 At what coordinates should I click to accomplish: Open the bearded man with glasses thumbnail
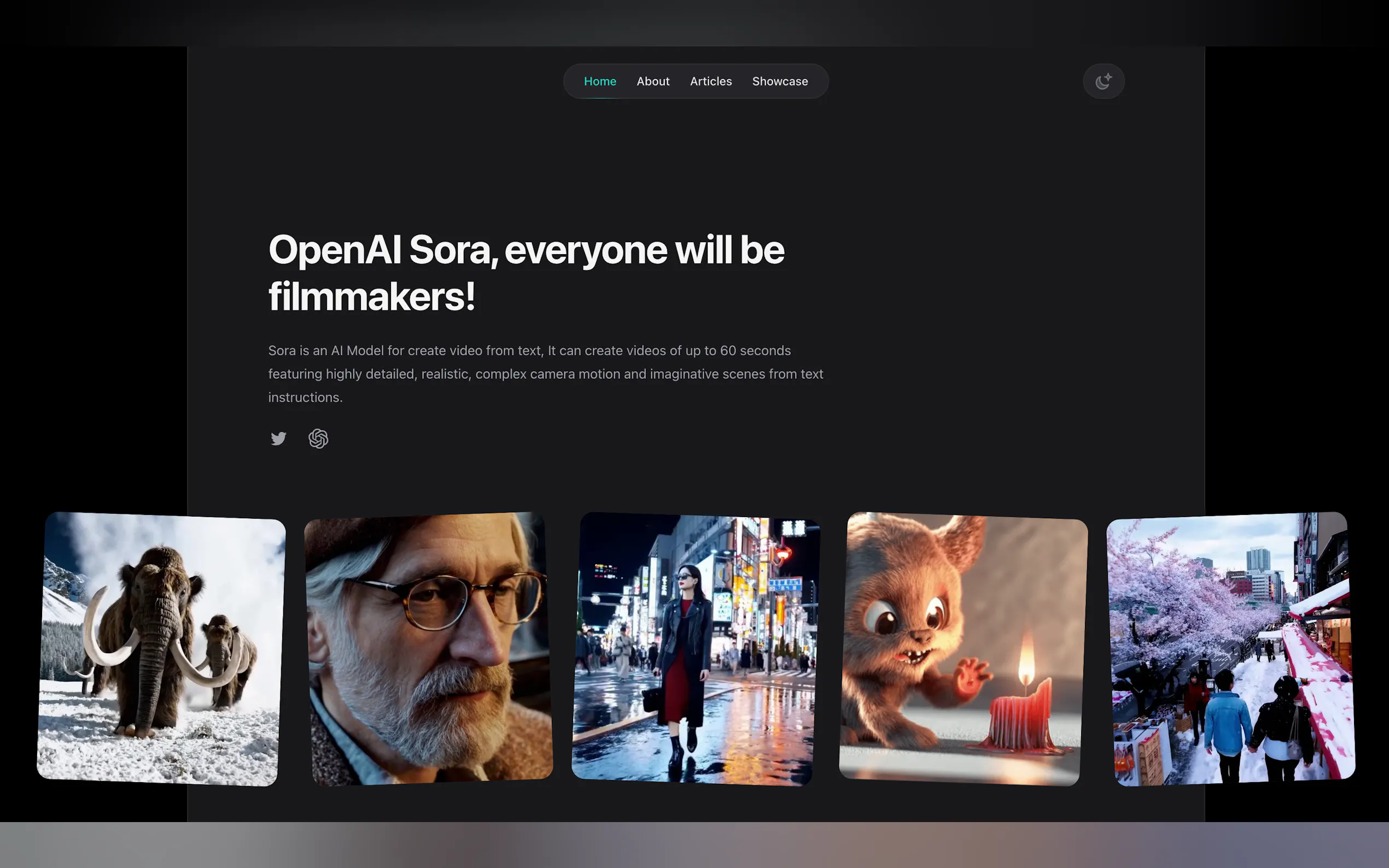pos(428,649)
